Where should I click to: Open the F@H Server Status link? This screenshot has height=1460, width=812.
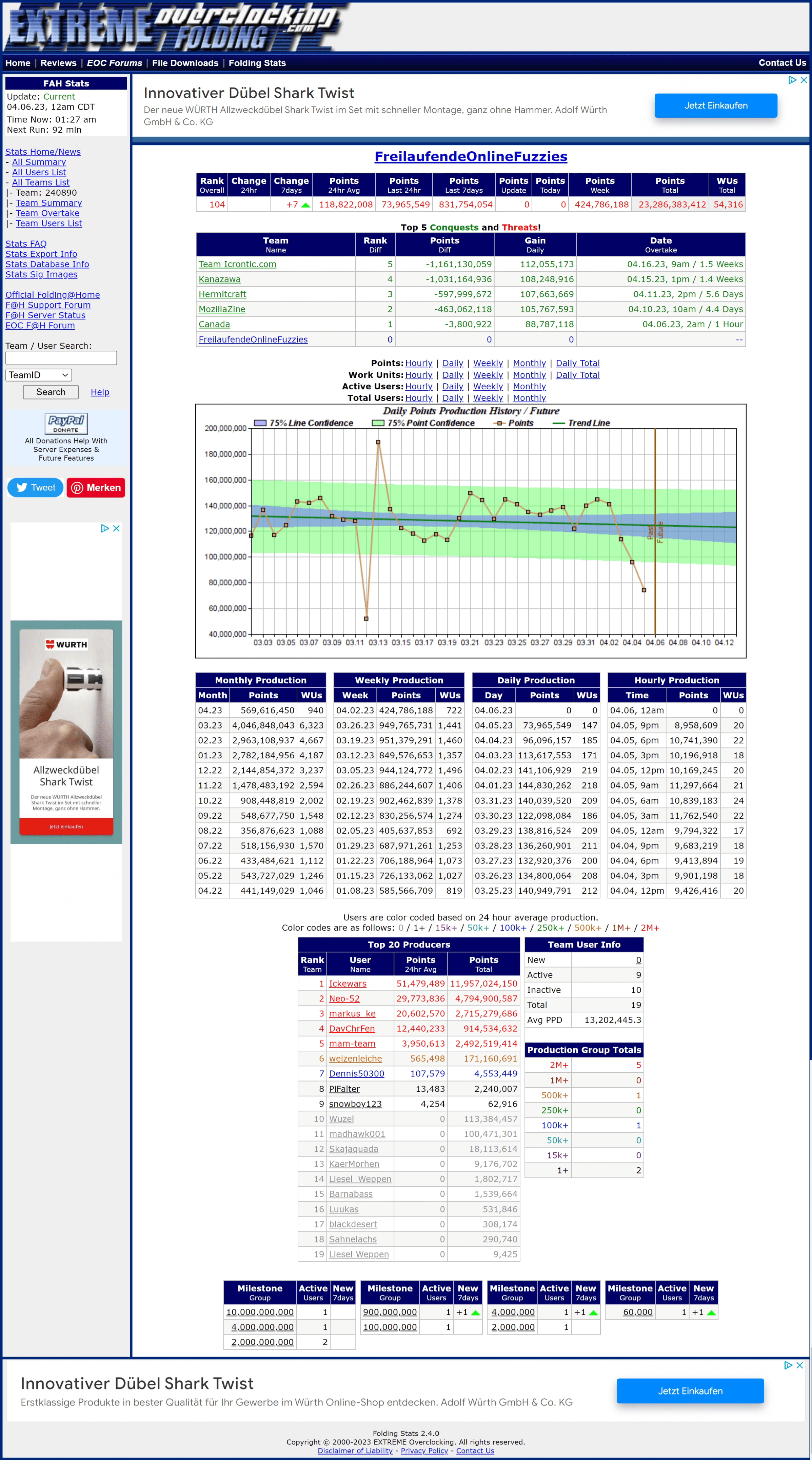click(45, 315)
